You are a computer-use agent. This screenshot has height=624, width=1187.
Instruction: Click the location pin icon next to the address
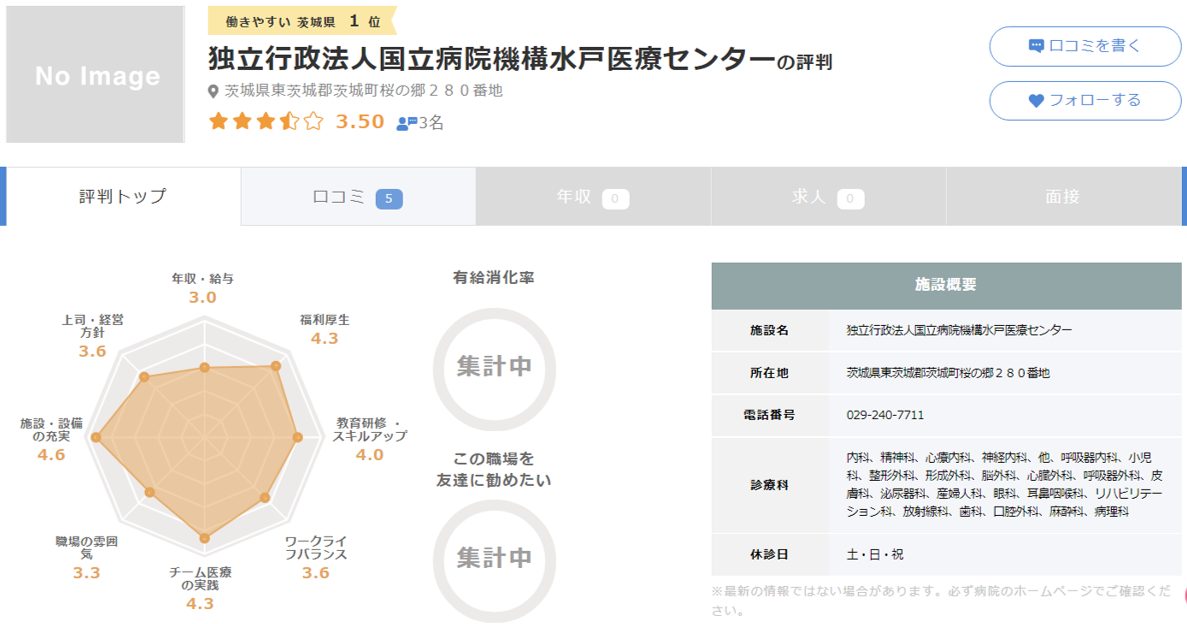[212, 89]
